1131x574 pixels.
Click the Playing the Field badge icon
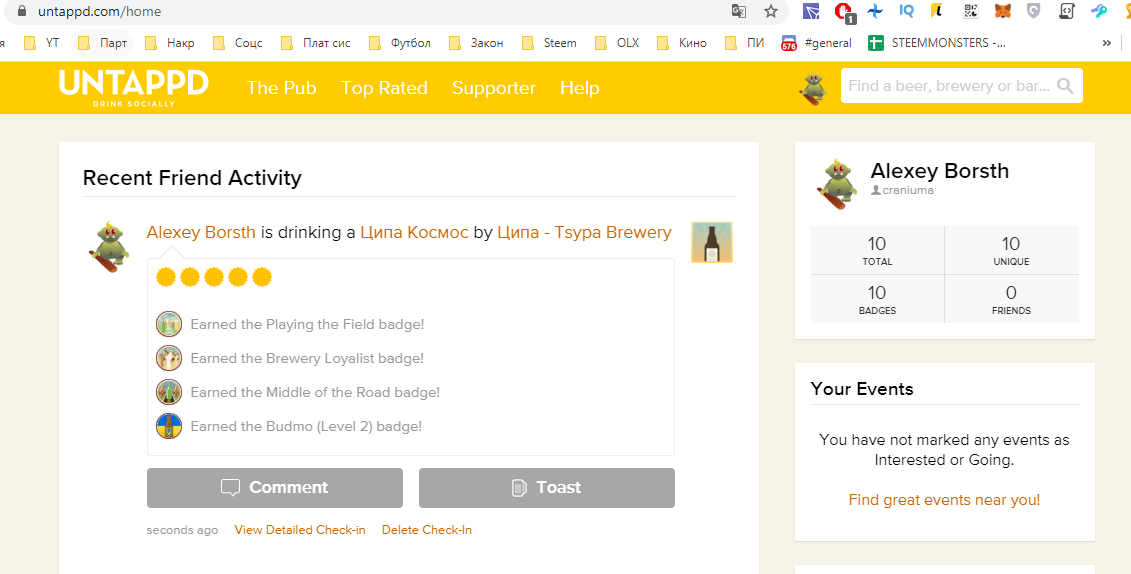[168, 324]
